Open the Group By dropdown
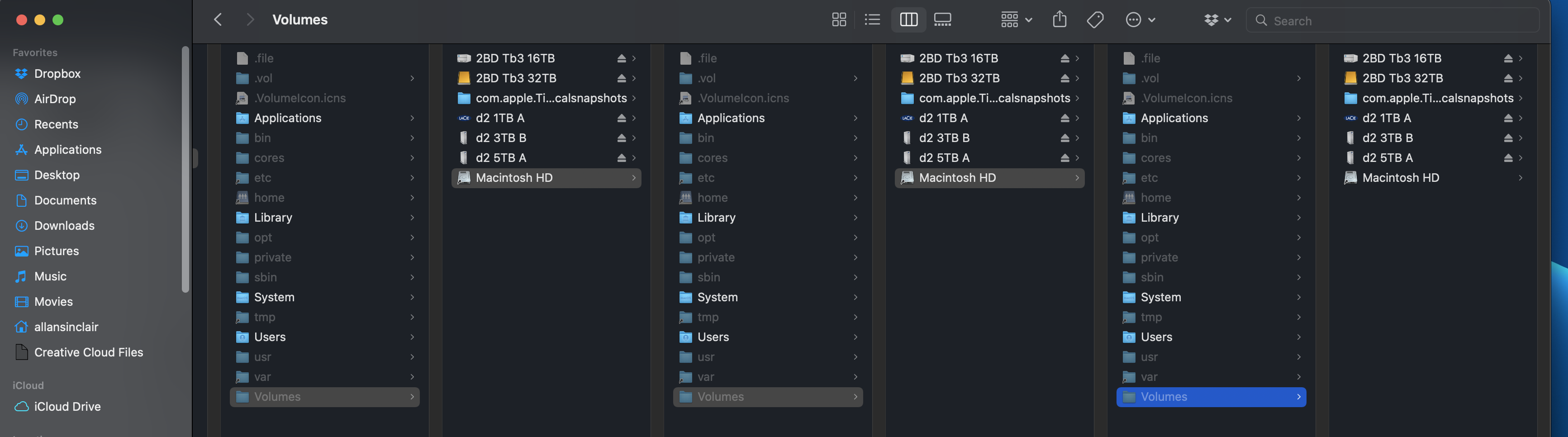Screen dimensions: 1568x437 pyautogui.click(x=1016, y=20)
